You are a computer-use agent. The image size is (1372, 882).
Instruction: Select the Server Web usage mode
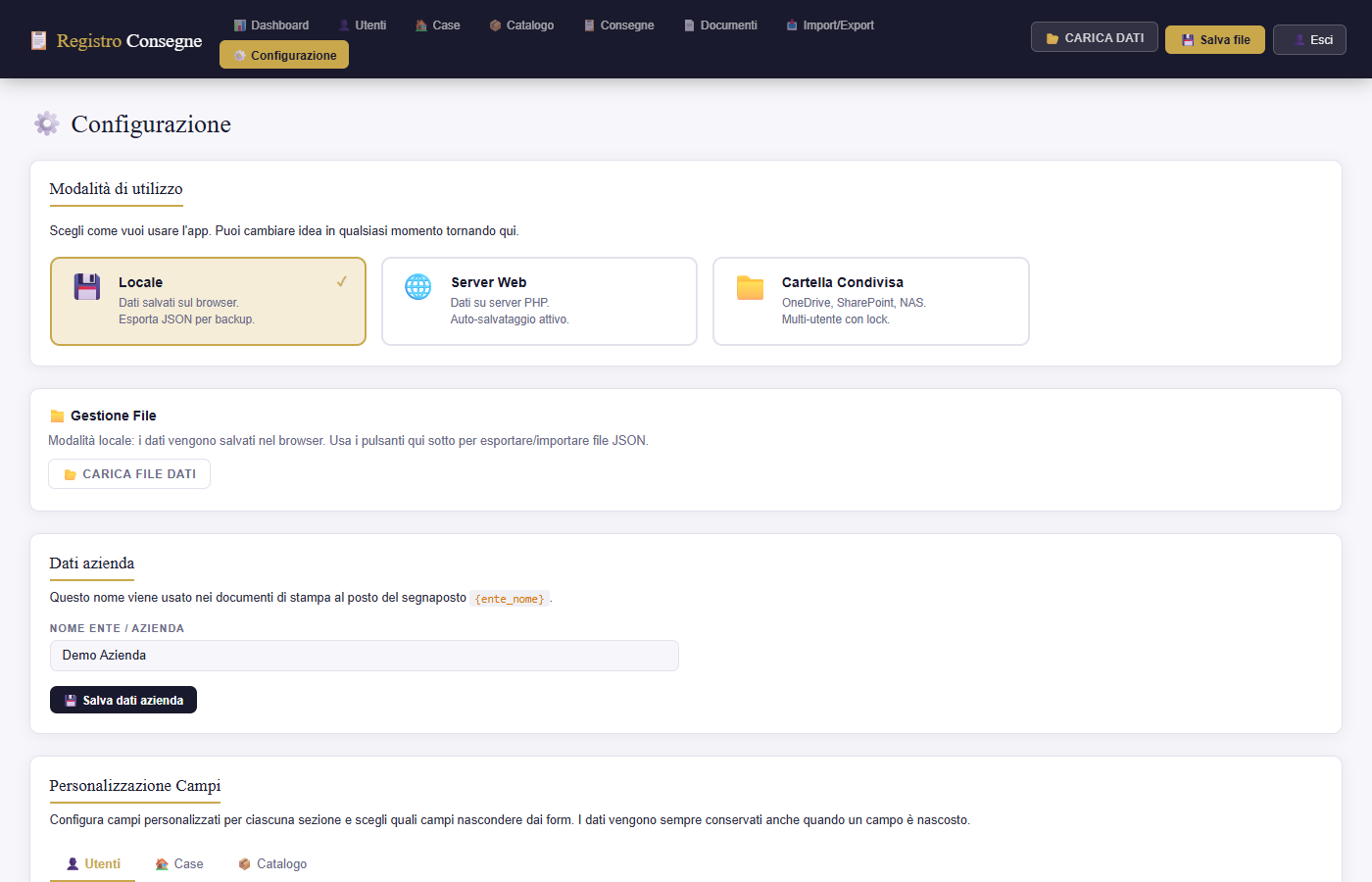point(539,301)
